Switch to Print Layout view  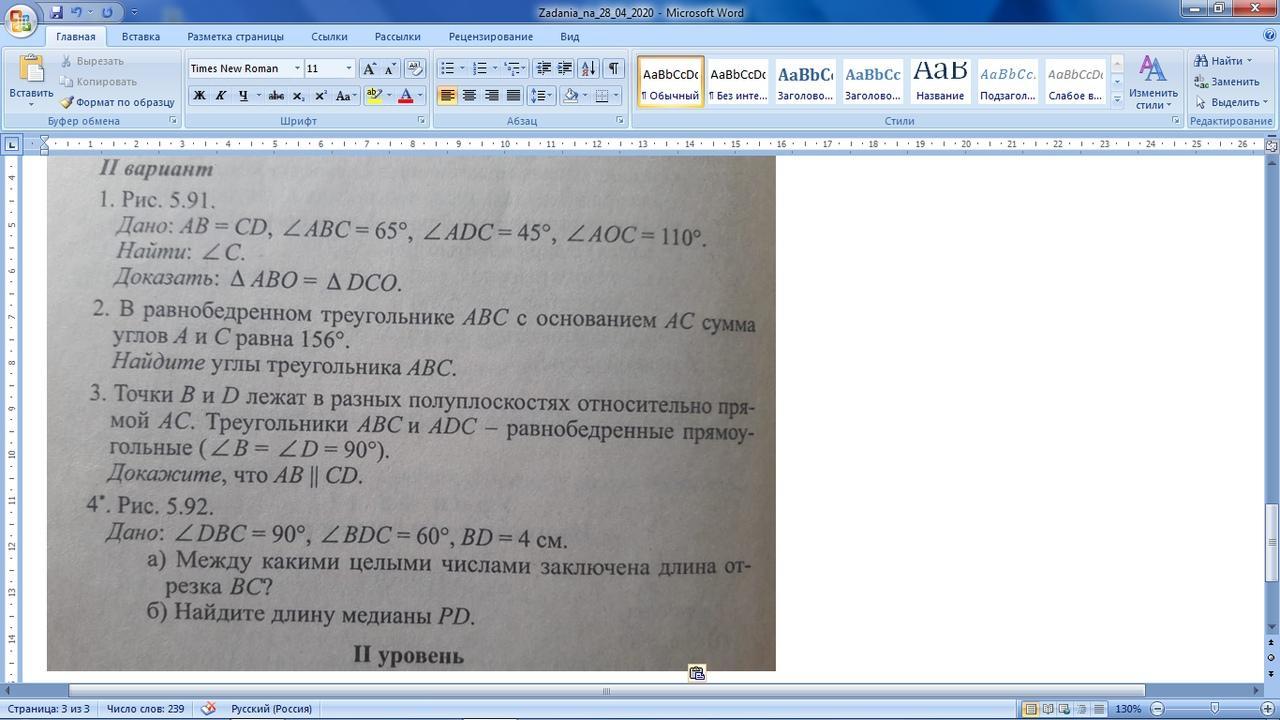point(1030,709)
